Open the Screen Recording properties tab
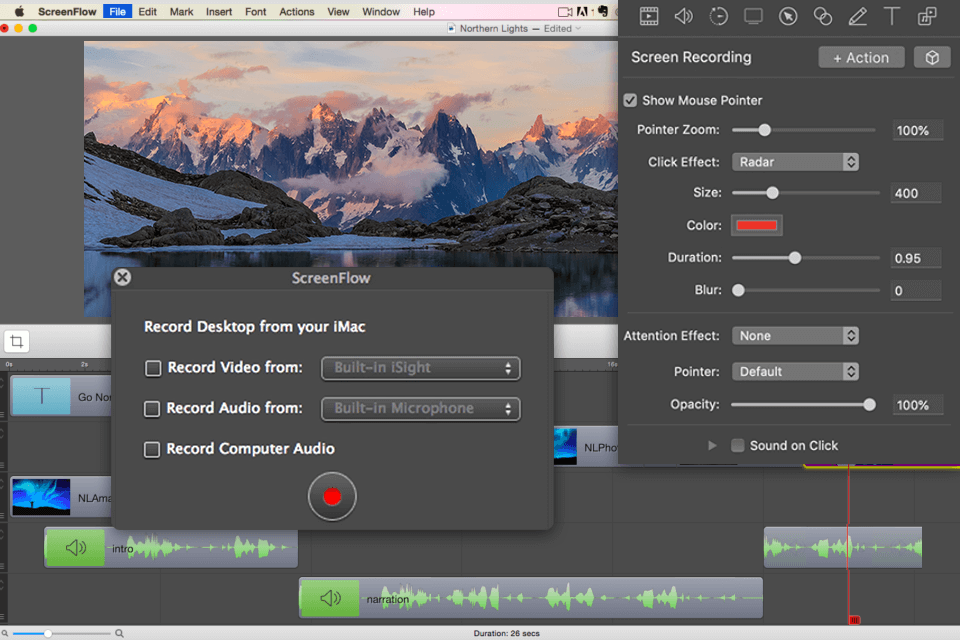 [753, 16]
